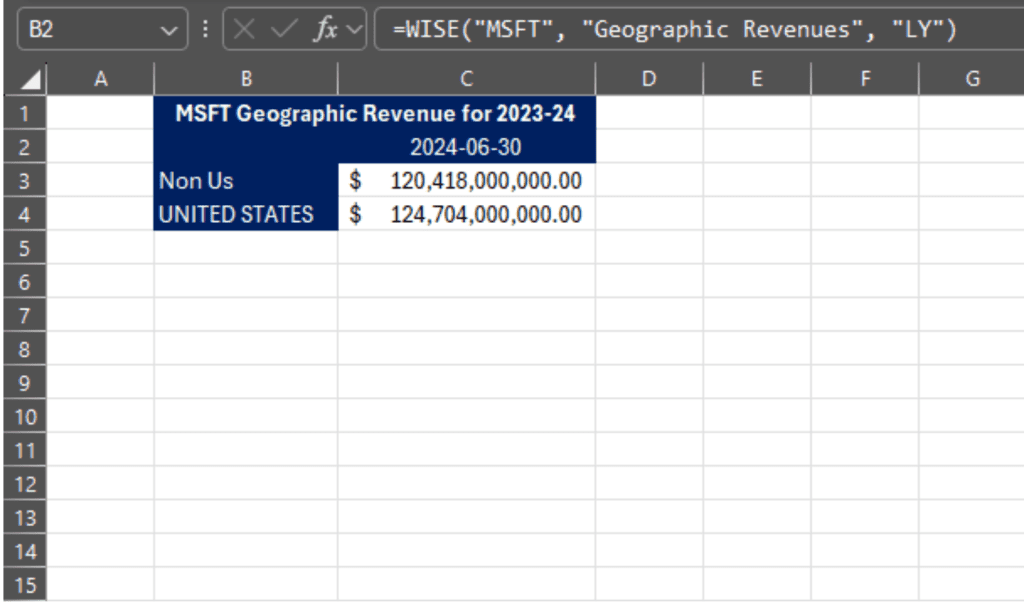Click the three-dot handle beside the Name Box
Image resolution: width=1024 pixels, height=602 pixels.
click(206, 30)
